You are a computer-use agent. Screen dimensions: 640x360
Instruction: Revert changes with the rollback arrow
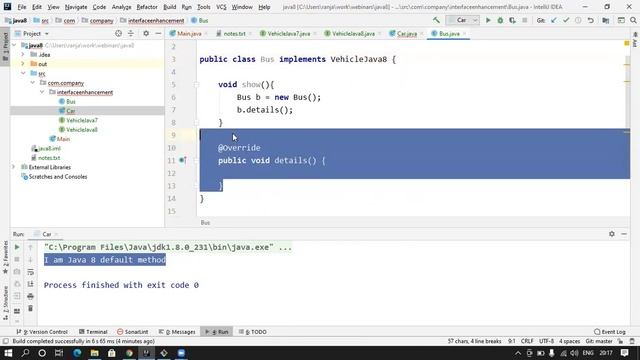click(x=590, y=20)
